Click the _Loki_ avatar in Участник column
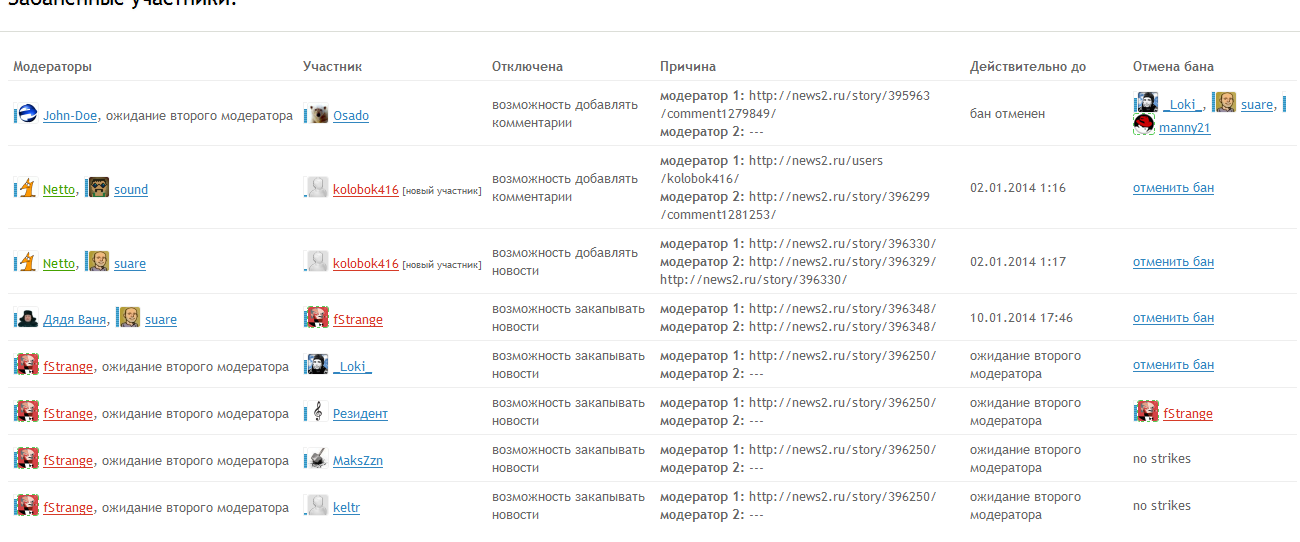1300x542 pixels. click(318, 365)
